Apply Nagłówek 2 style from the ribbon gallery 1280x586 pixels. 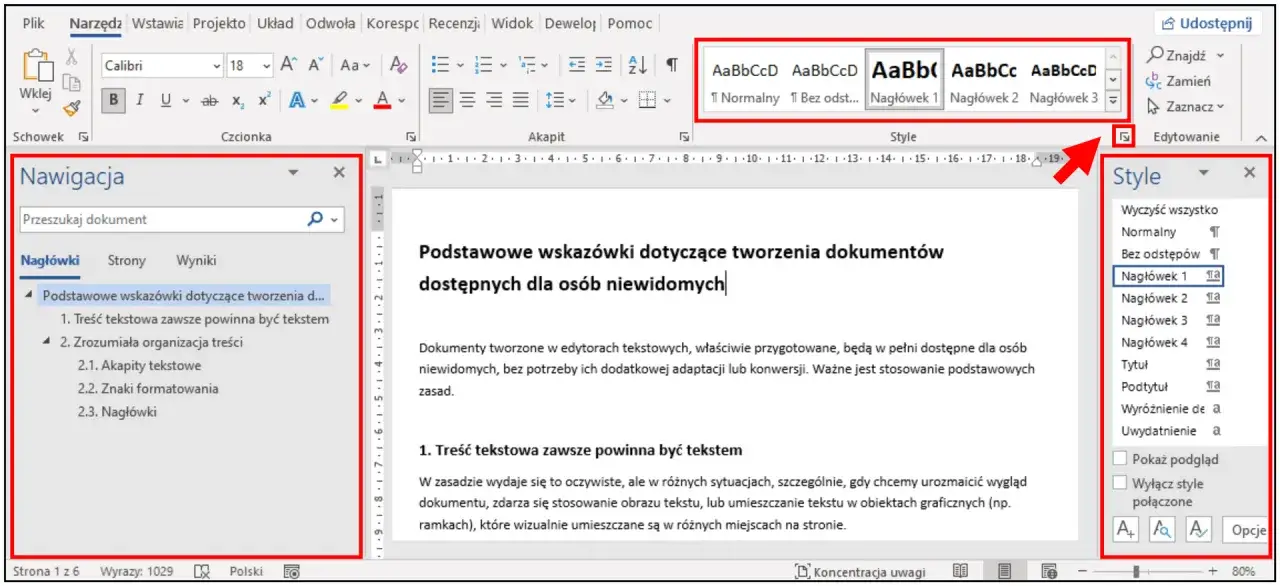[984, 82]
